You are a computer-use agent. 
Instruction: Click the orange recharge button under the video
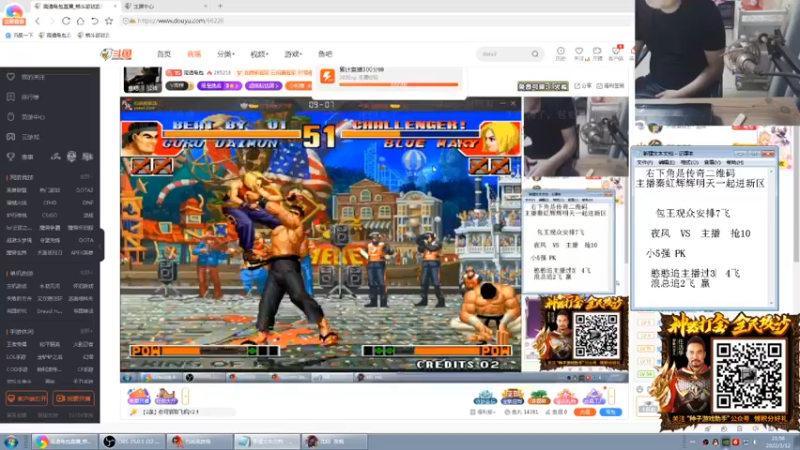pos(585,412)
